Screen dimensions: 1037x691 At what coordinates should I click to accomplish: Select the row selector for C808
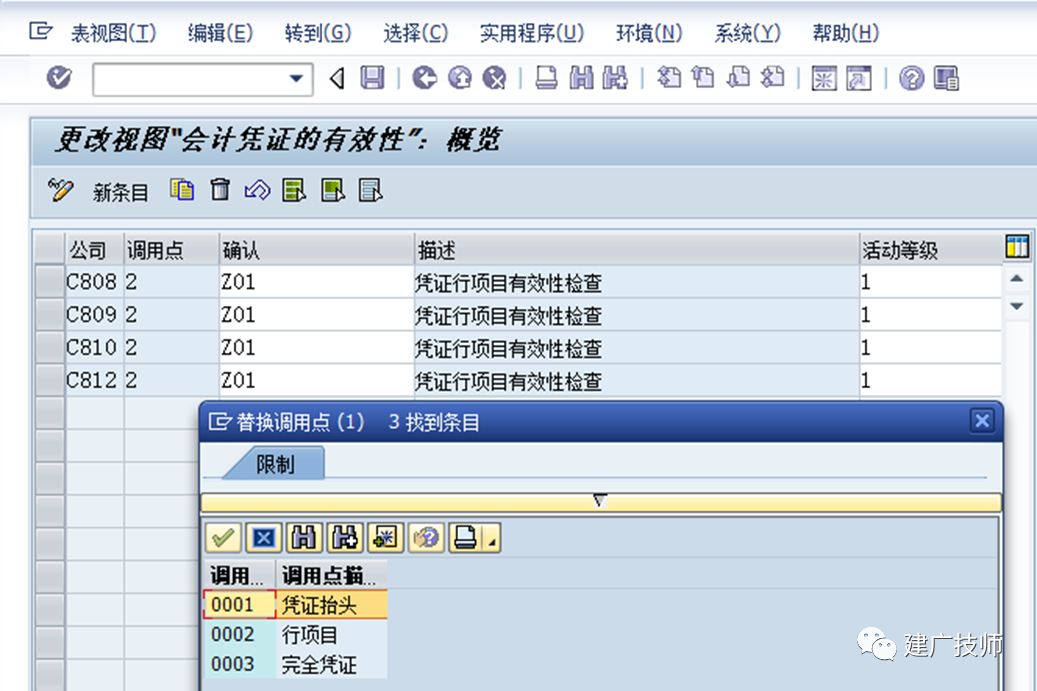click(x=50, y=282)
